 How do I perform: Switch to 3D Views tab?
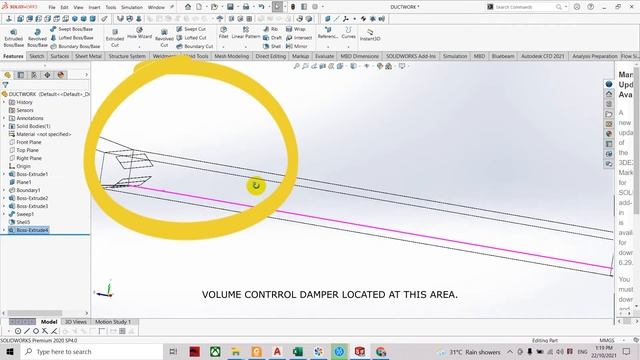(x=76, y=322)
